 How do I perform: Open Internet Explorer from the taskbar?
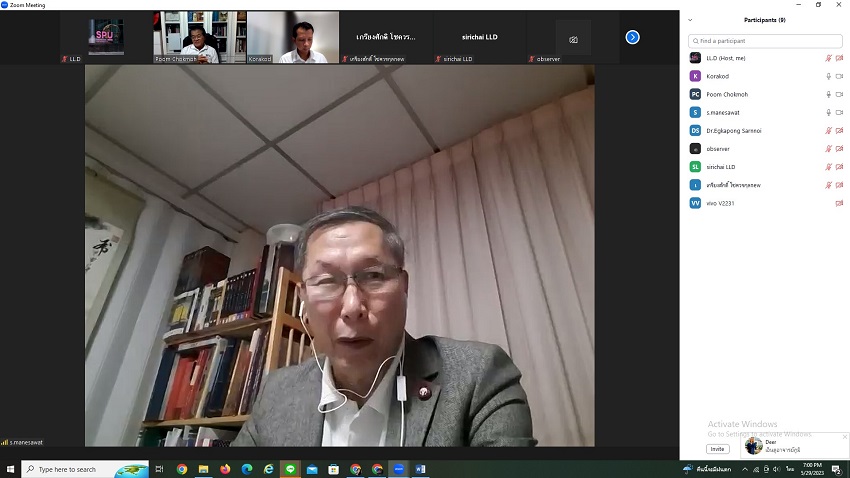[x=268, y=469]
